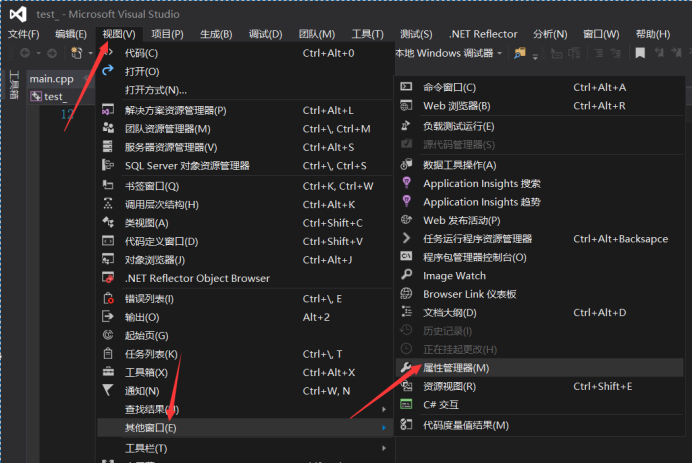The height and width of the screenshot is (463, 692).
Task: Click the 代码定义窗口 icon
Action: [x=108, y=241]
